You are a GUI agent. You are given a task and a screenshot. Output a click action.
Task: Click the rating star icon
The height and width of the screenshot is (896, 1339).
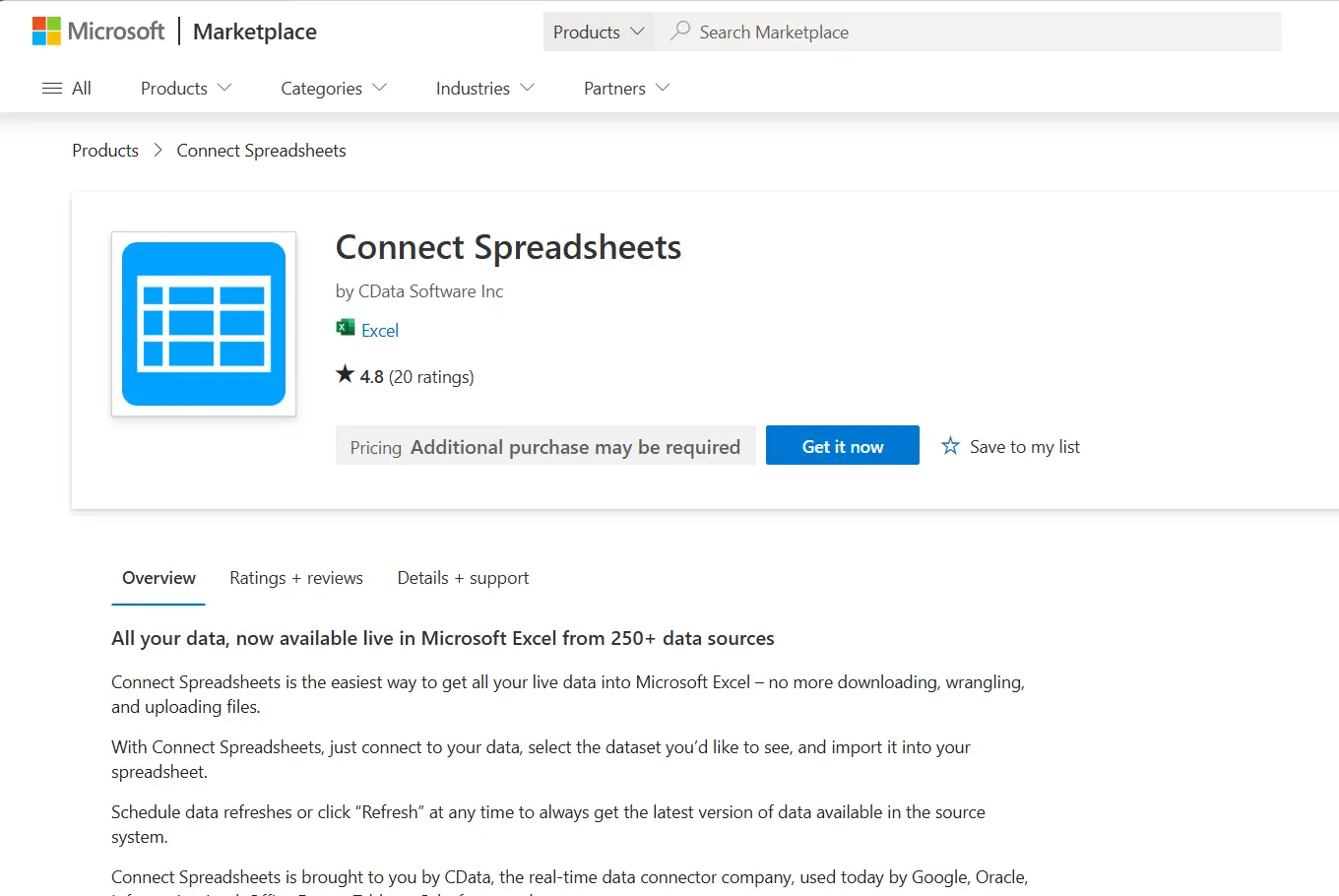345,374
